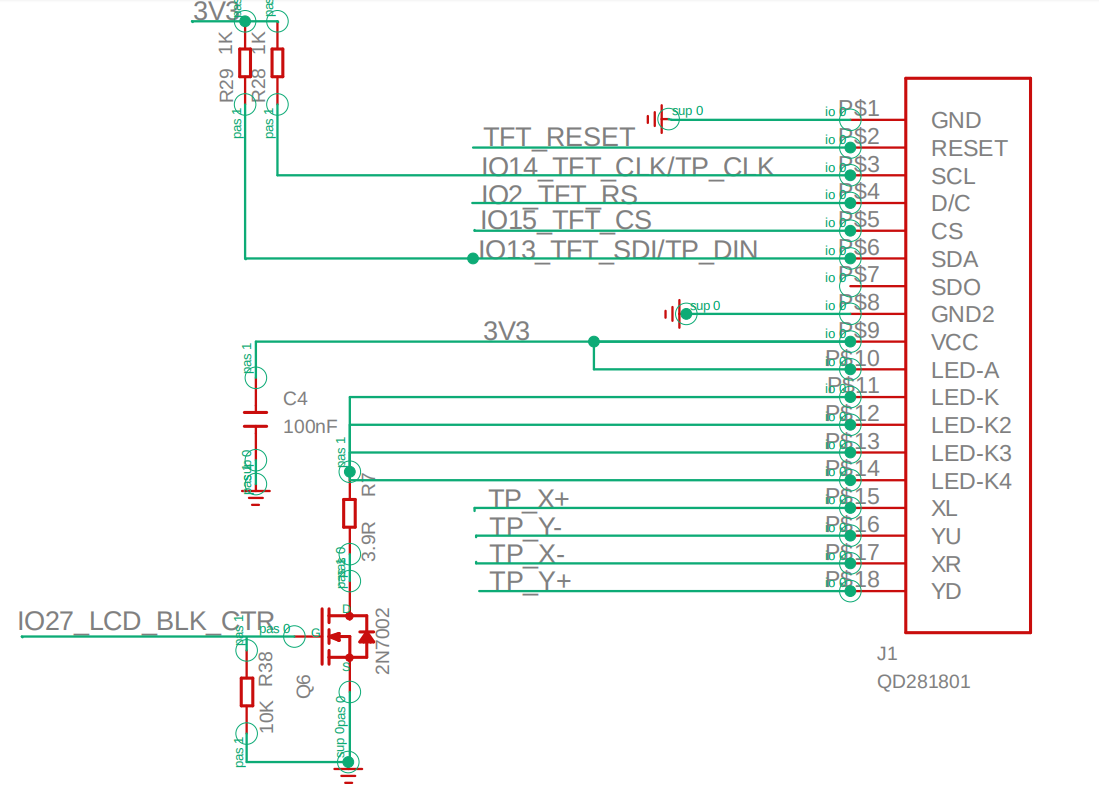Click the ground symbol on the P$8 wire
1099x786 pixels.
[673, 313]
